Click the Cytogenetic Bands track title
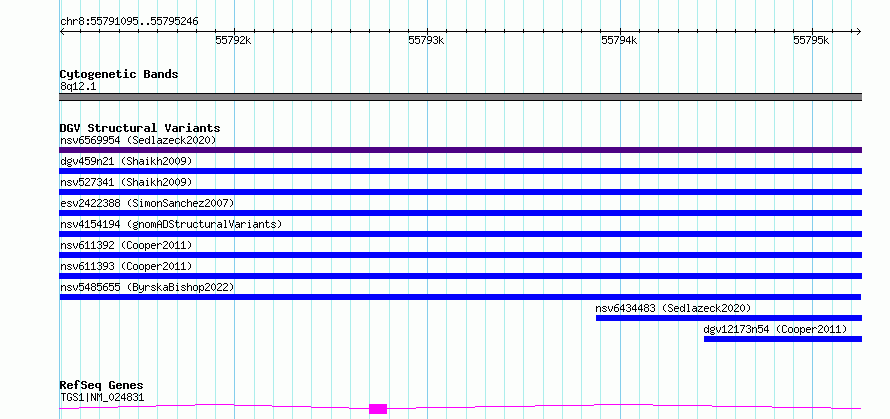Viewport: 890px width, 419px height. click(119, 74)
